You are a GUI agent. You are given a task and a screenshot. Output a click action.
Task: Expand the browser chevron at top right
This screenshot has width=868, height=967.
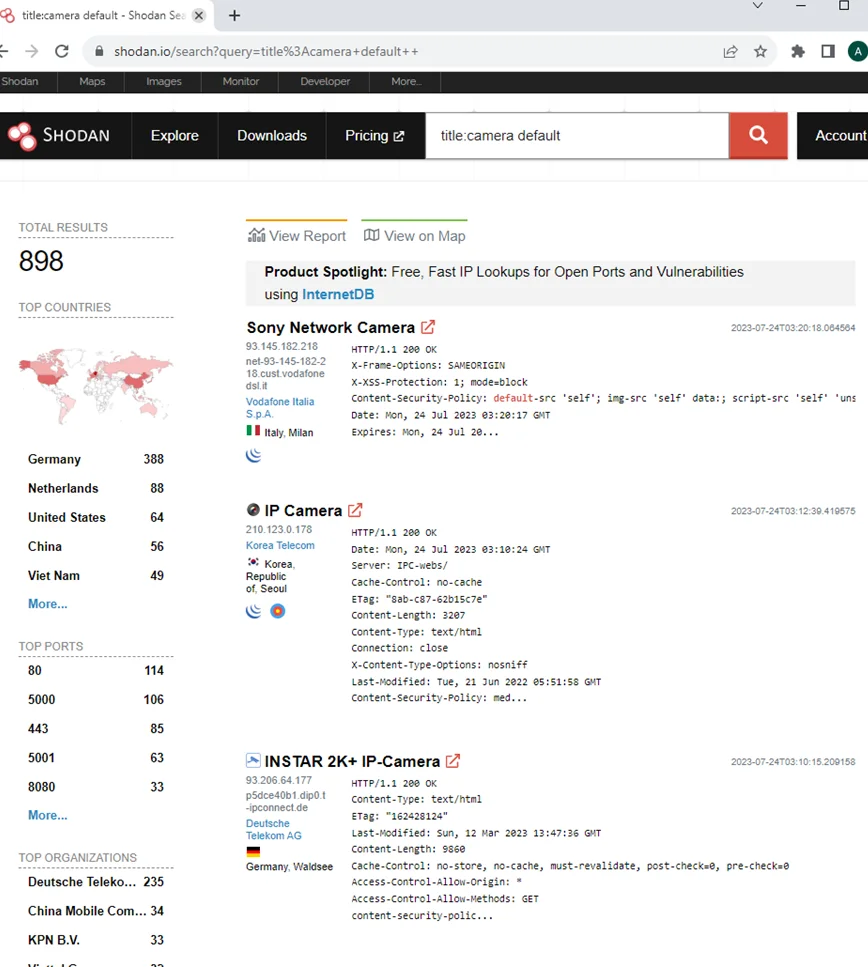coord(757,7)
